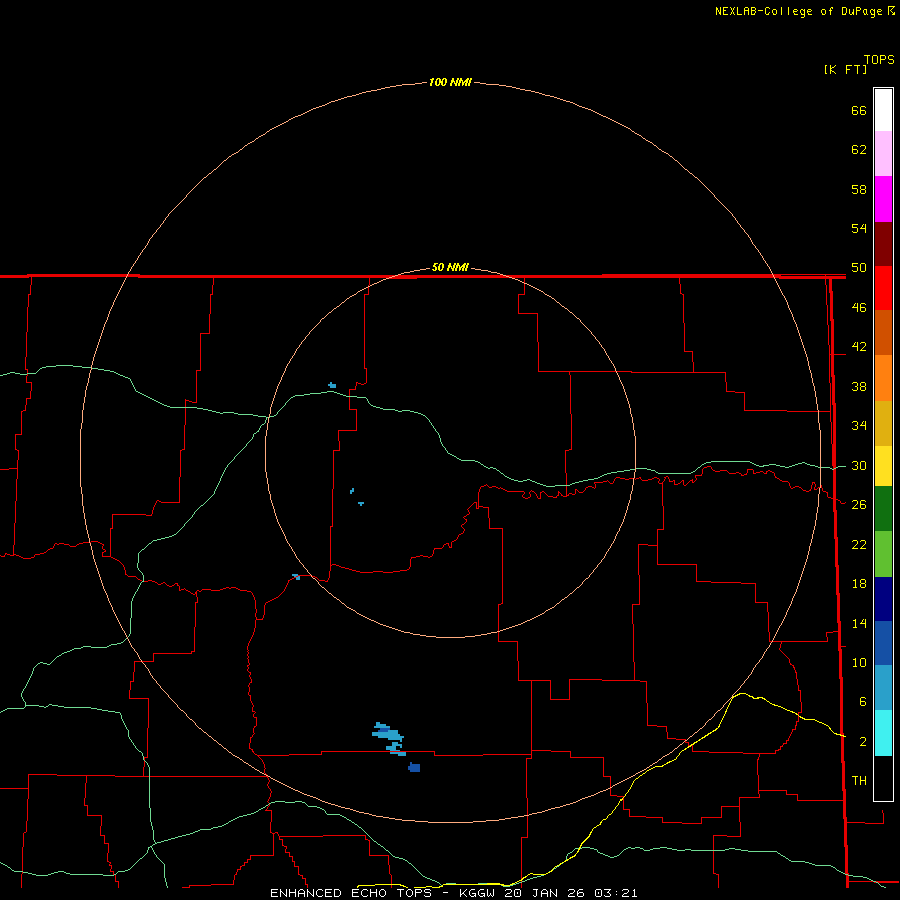Click the KGGW station identifier
The width and height of the screenshot is (900, 900).
(479, 893)
